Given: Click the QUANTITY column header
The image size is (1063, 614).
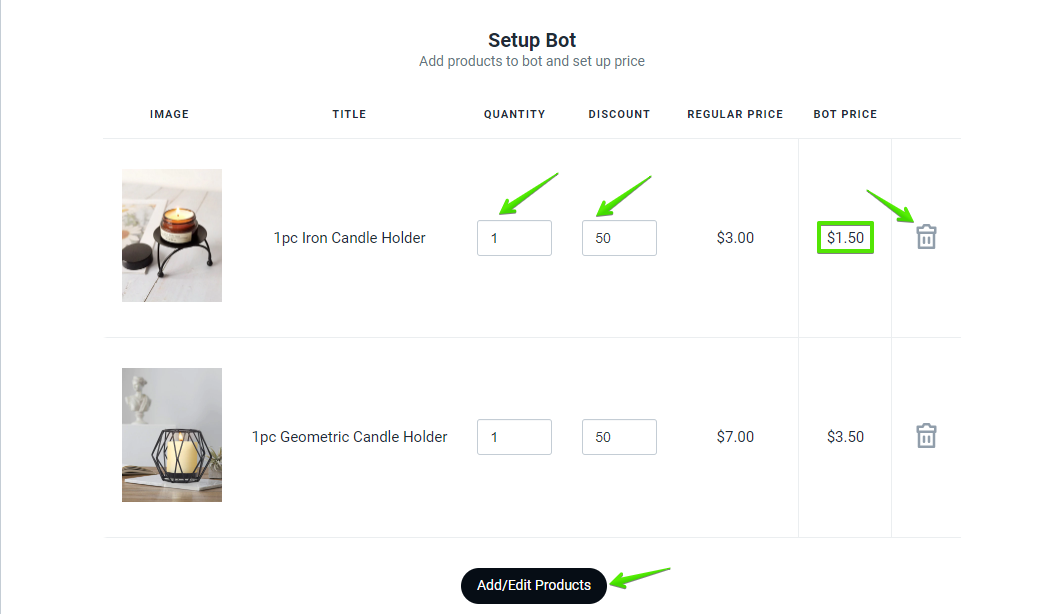Looking at the screenshot, I should click(x=514, y=114).
